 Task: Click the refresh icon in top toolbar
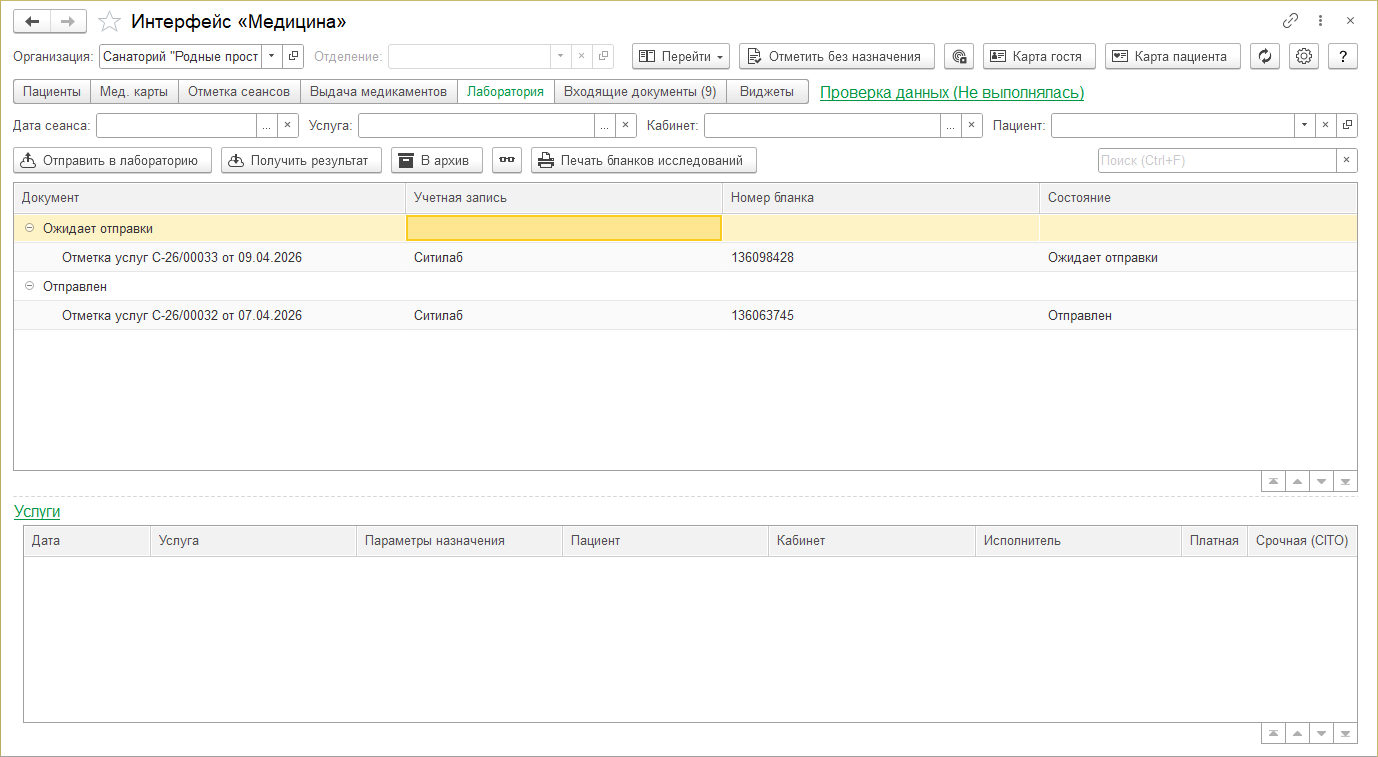1265,57
